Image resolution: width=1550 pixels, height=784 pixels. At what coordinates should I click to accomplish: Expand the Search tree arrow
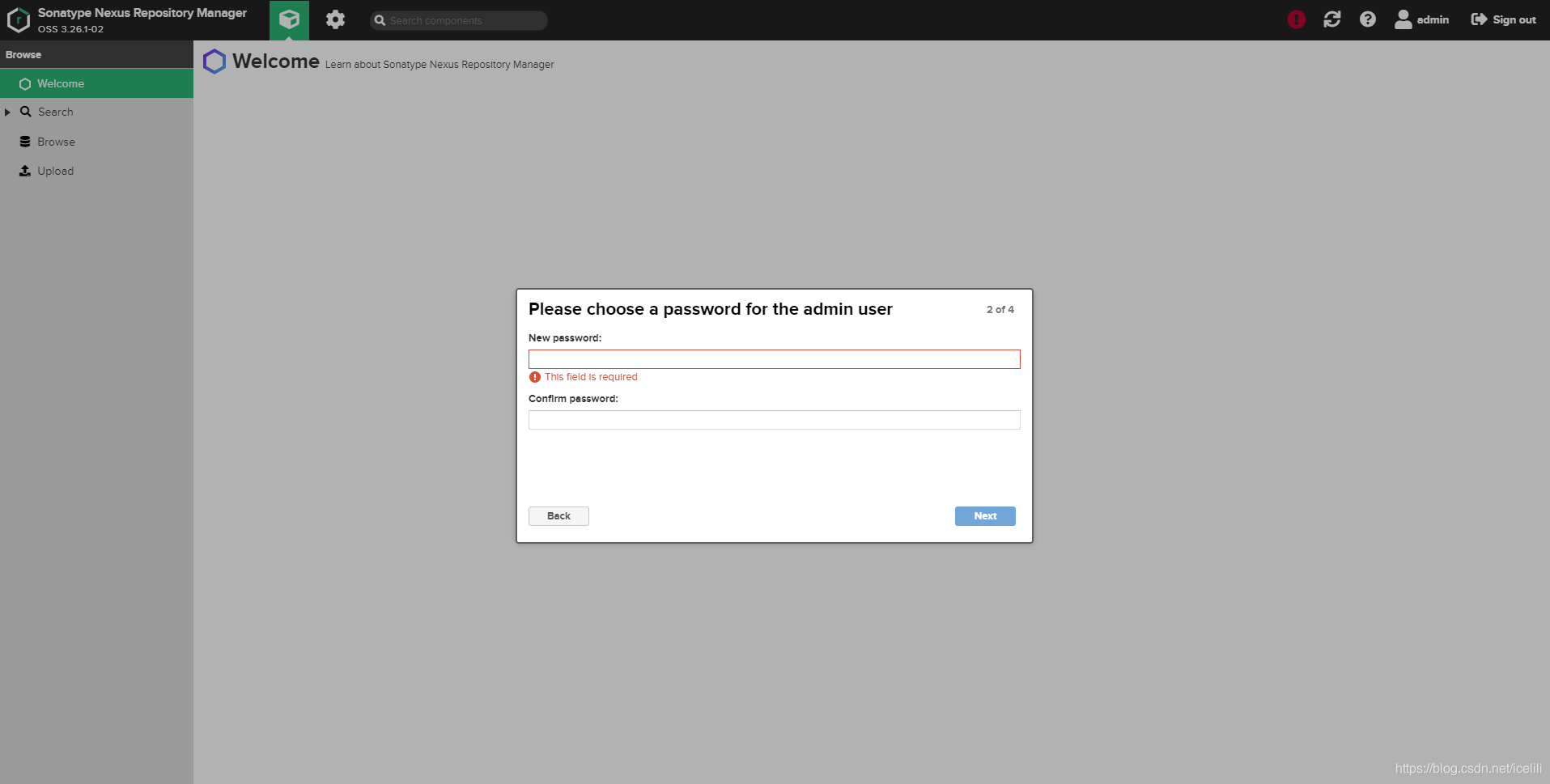pyautogui.click(x=7, y=112)
